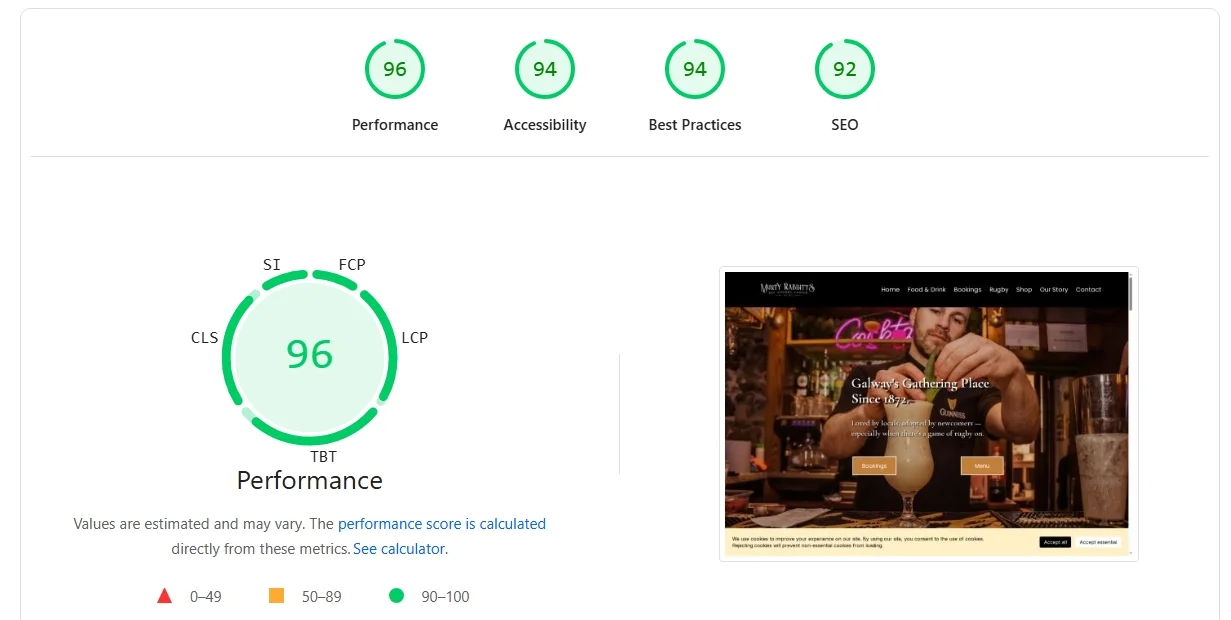This screenshot has height=620, width=1231.
Task: Click the large central 96 performance gauge
Action: 309,355
